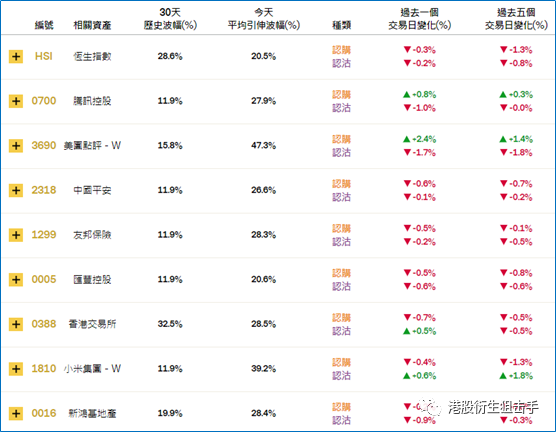556x432 pixels.
Task: Click the 認購 label in the 騰訊控股 row
Action: click(x=341, y=94)
